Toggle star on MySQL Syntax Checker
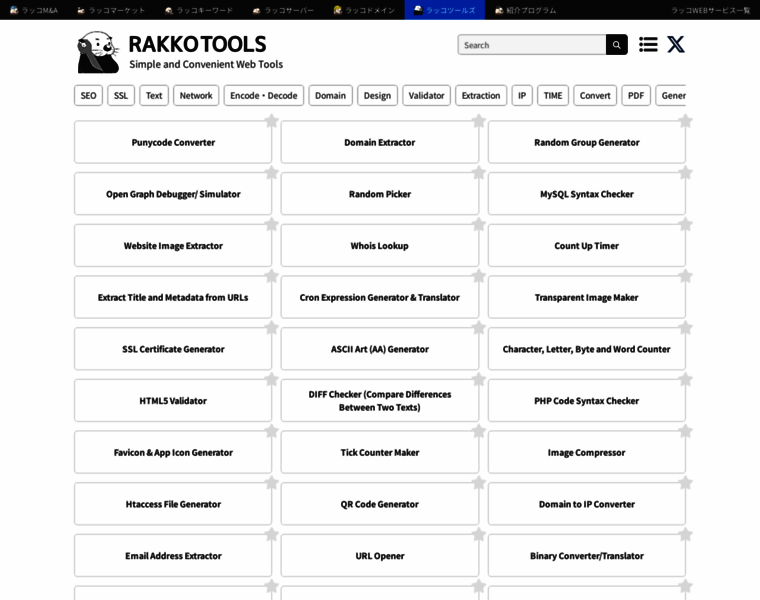Screen dimensions: 760x600 (x=685, y=173)
